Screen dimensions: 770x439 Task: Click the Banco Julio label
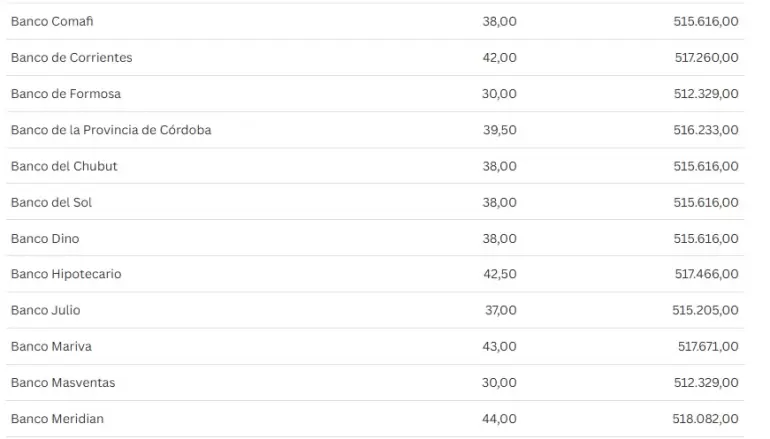click(45, 310)
